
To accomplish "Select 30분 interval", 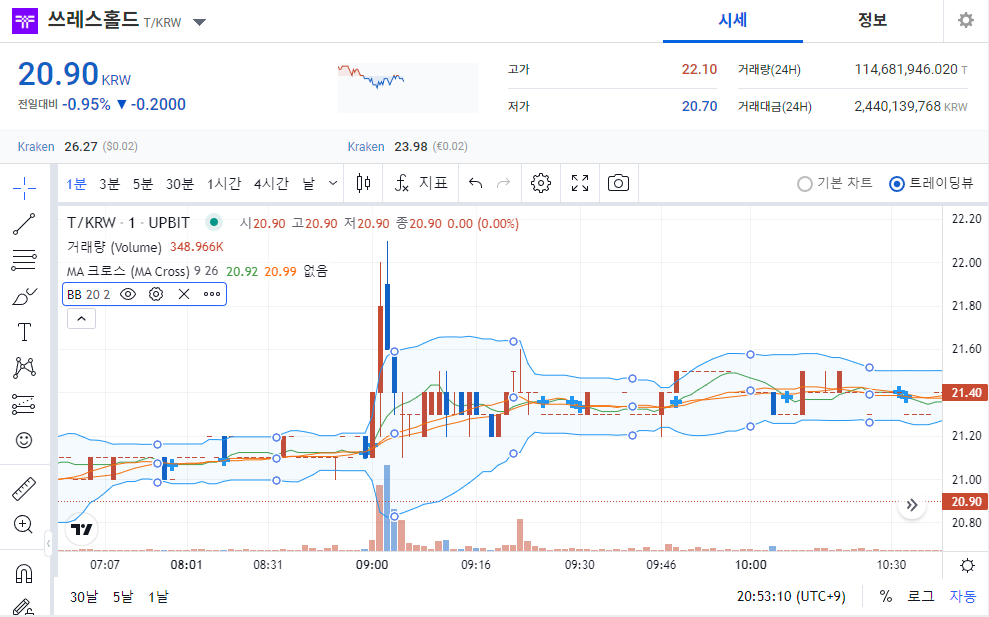I will tap(180, 184).
